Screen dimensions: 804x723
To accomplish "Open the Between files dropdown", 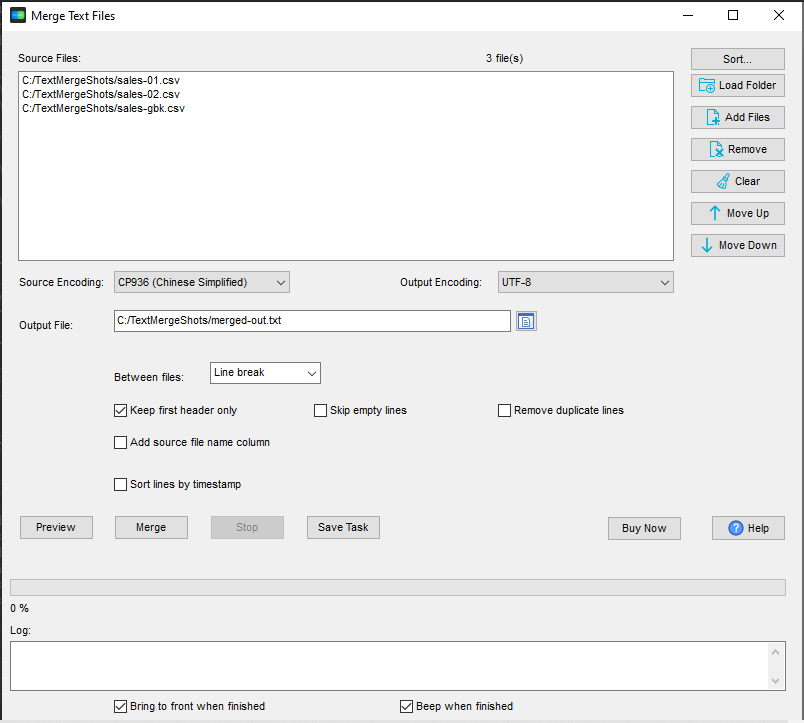I will pos(265,373).
